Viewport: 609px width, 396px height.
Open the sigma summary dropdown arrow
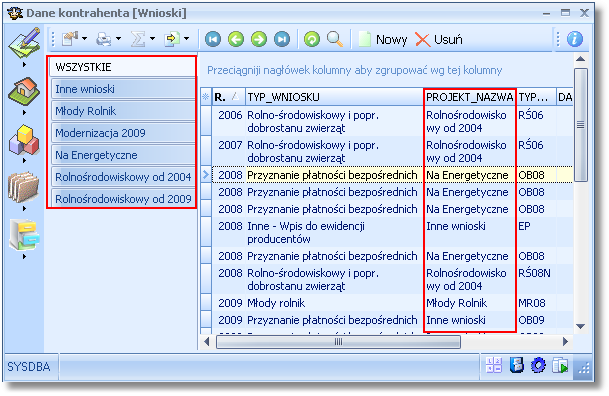[x=152, y=39]
